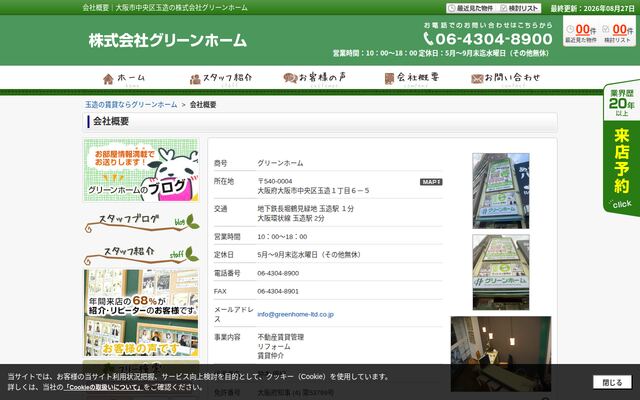Click the speech bubble icon beside お客様の声

click(290, 78)
